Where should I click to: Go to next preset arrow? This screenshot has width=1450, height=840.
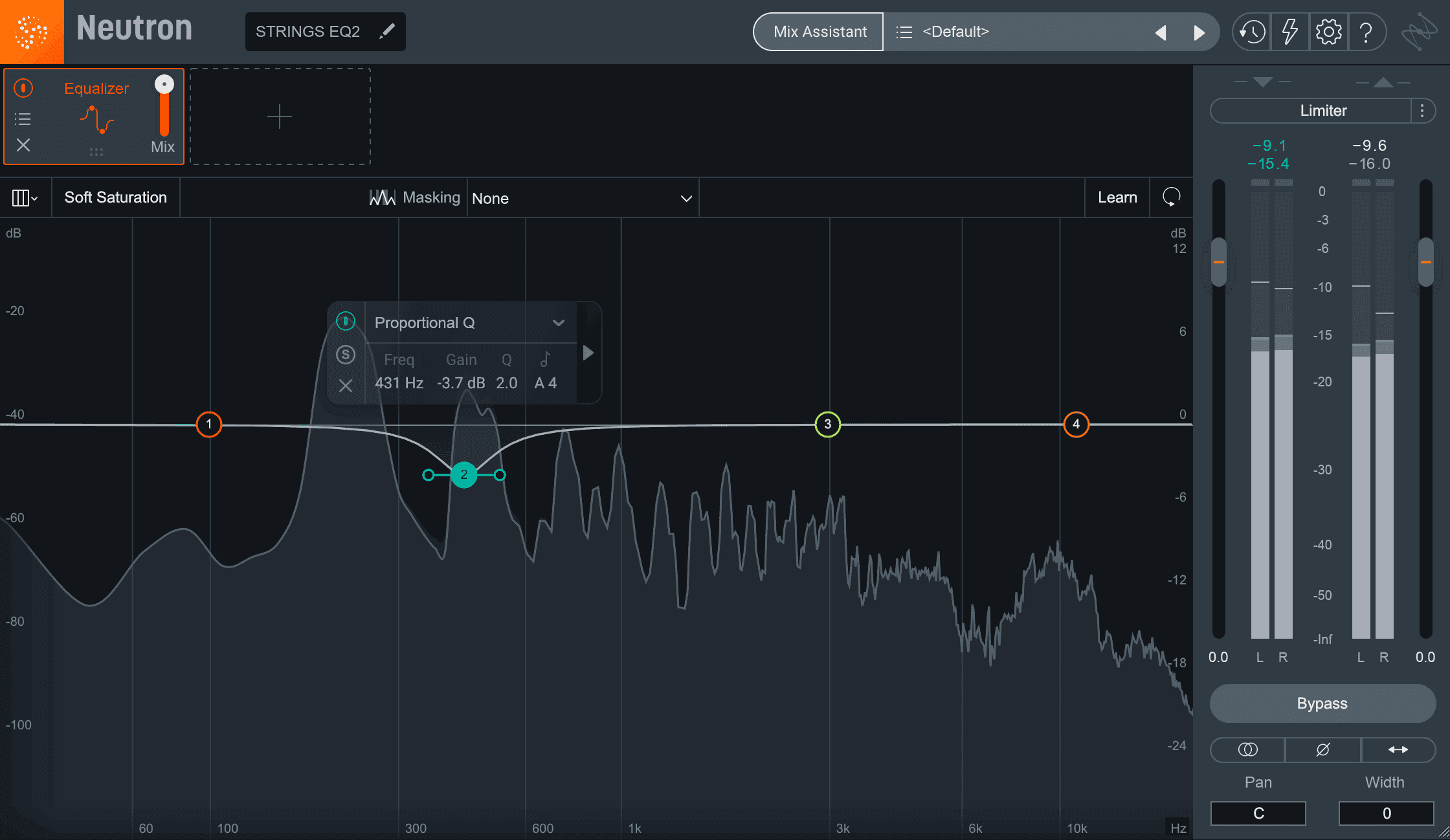(x=1199, y=32)
